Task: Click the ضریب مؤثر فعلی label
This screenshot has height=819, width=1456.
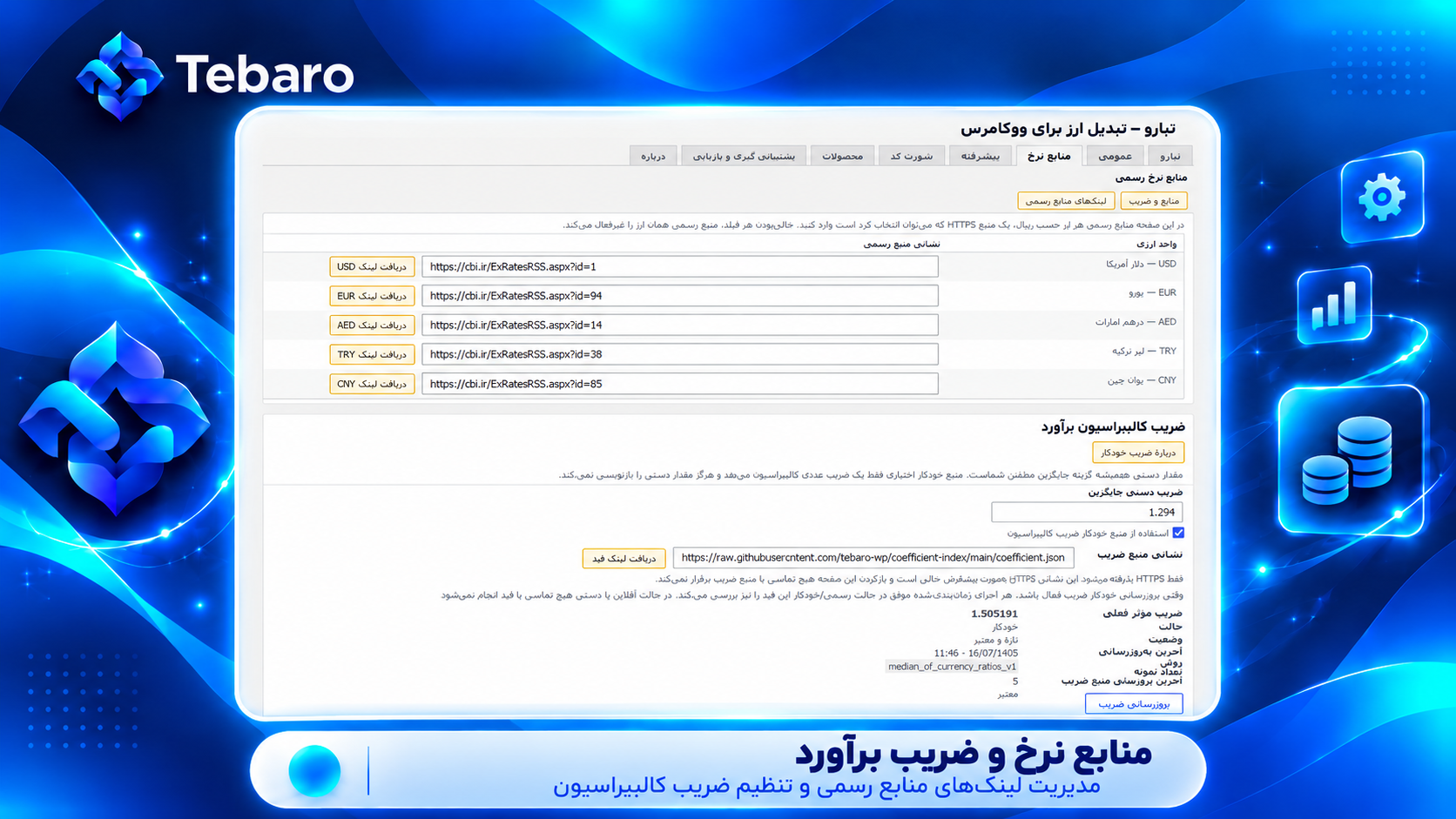Action: (x=1143, y=614)
